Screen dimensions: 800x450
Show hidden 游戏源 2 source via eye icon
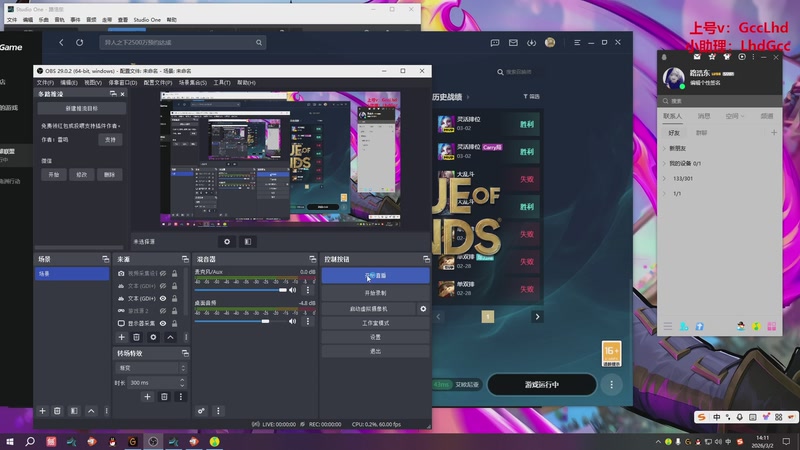tap(163, 311)
